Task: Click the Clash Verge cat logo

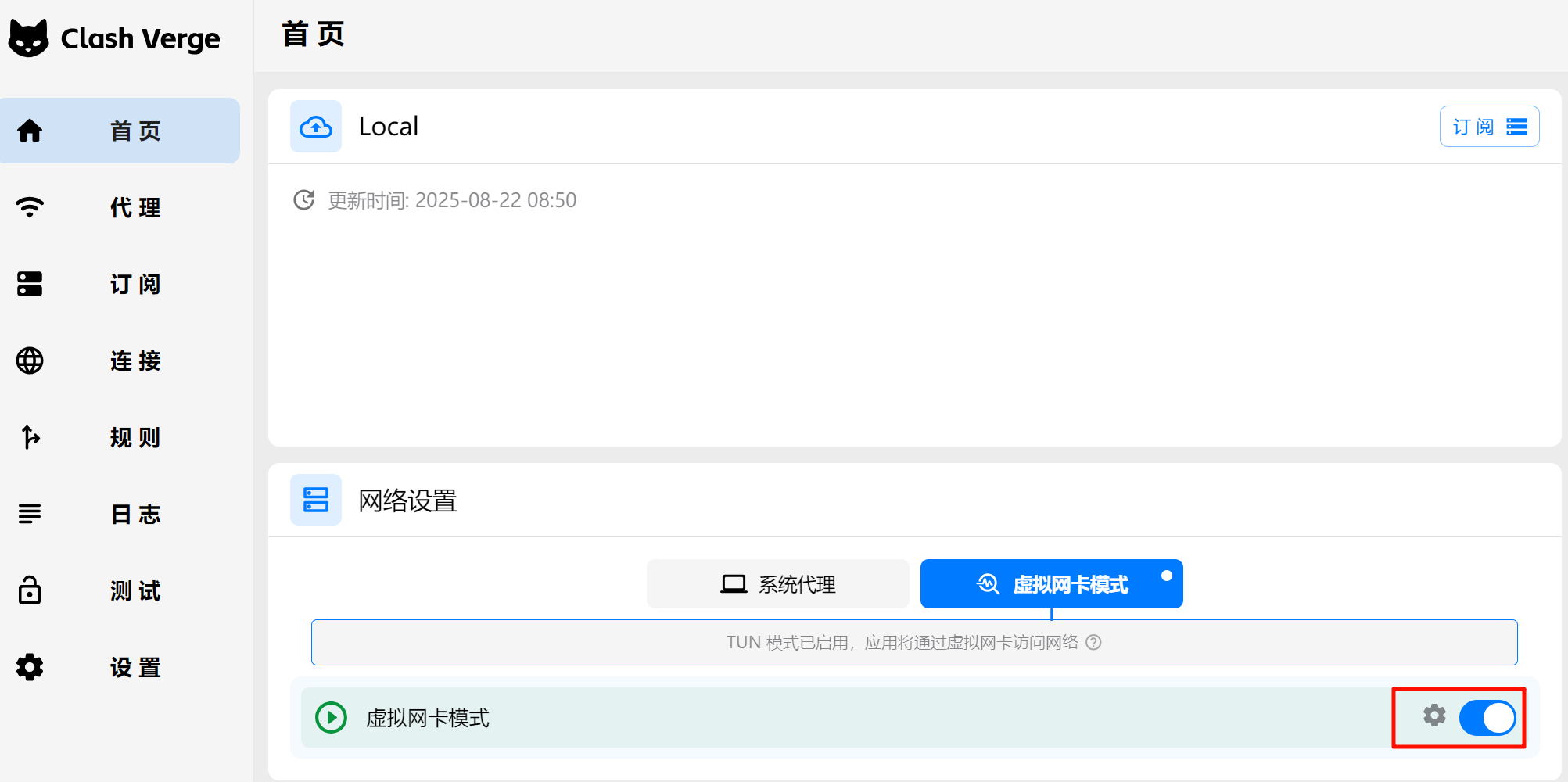Action: click(x=29, y=38)
